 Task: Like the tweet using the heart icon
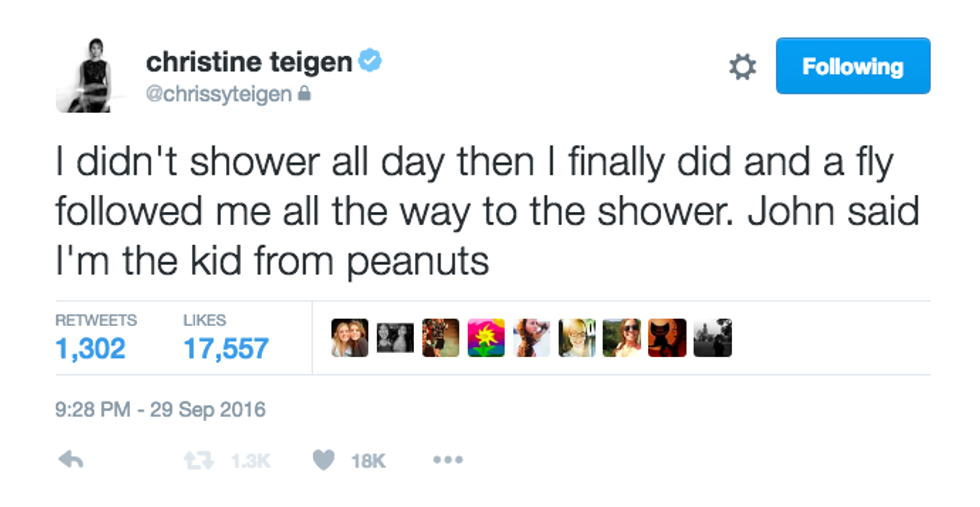(x=323, y=461)
